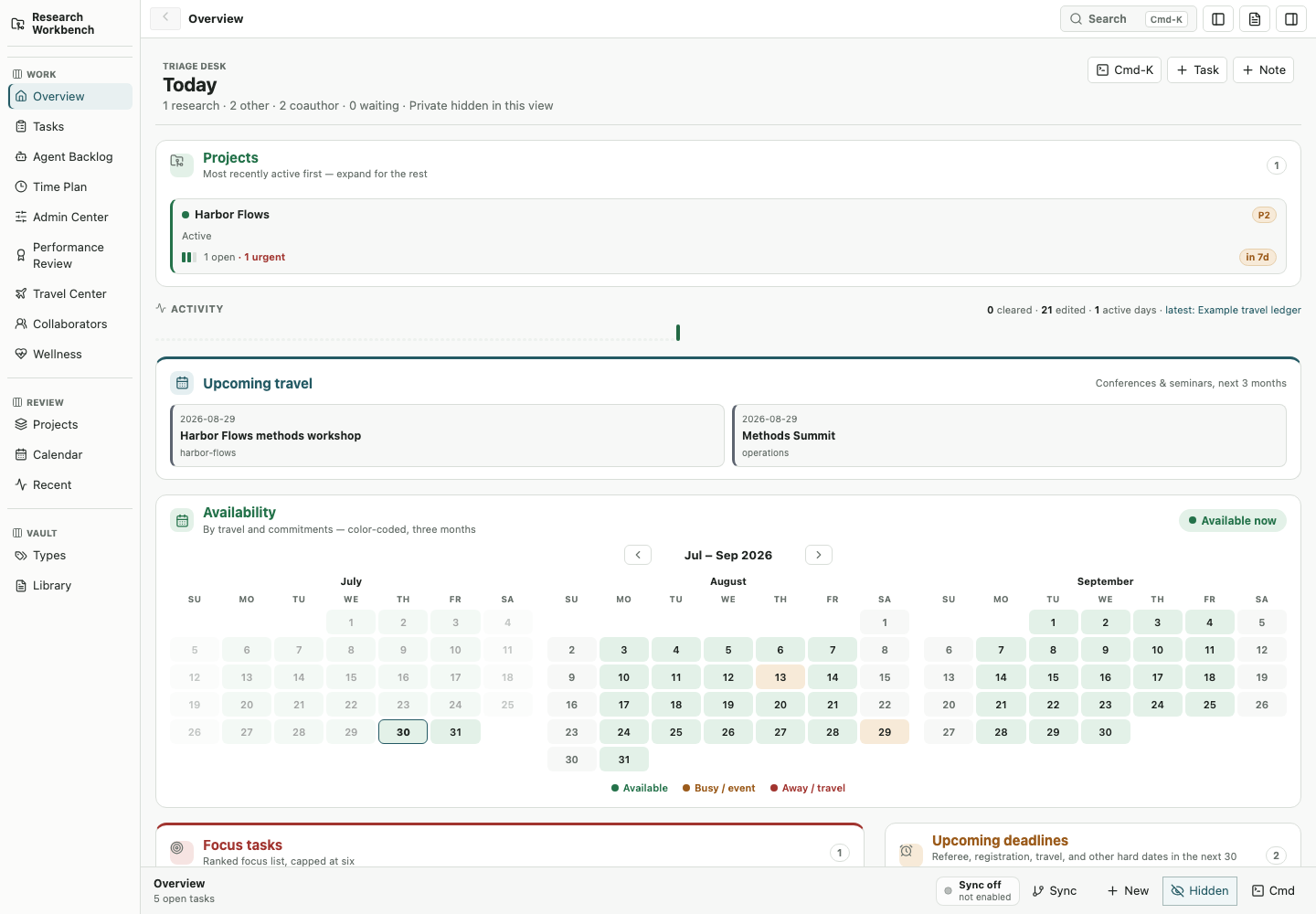Open Cmd terminal button in footer

click(x=1273, y=891)
